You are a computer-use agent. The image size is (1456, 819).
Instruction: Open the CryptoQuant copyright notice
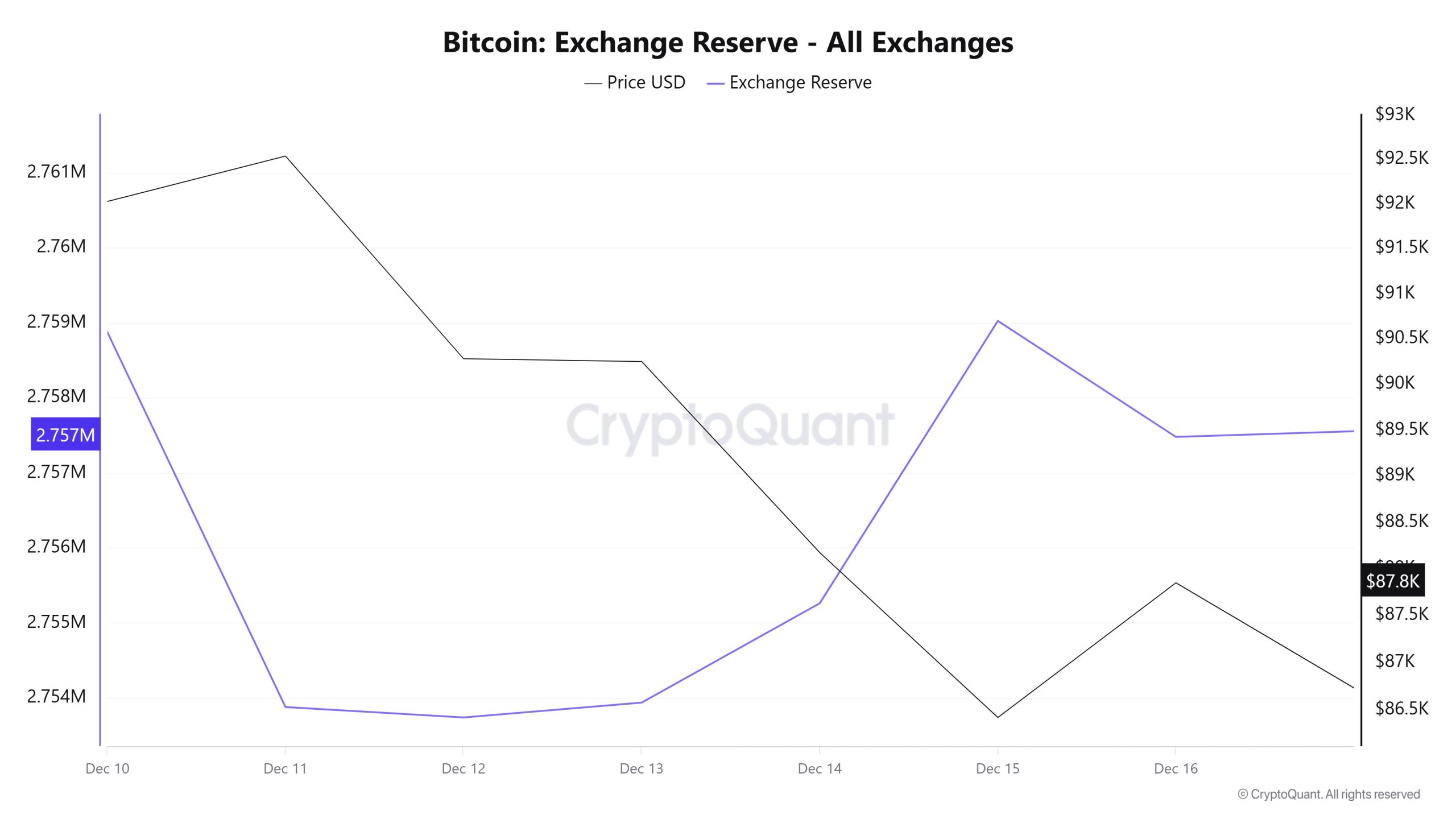[1329, 794]
